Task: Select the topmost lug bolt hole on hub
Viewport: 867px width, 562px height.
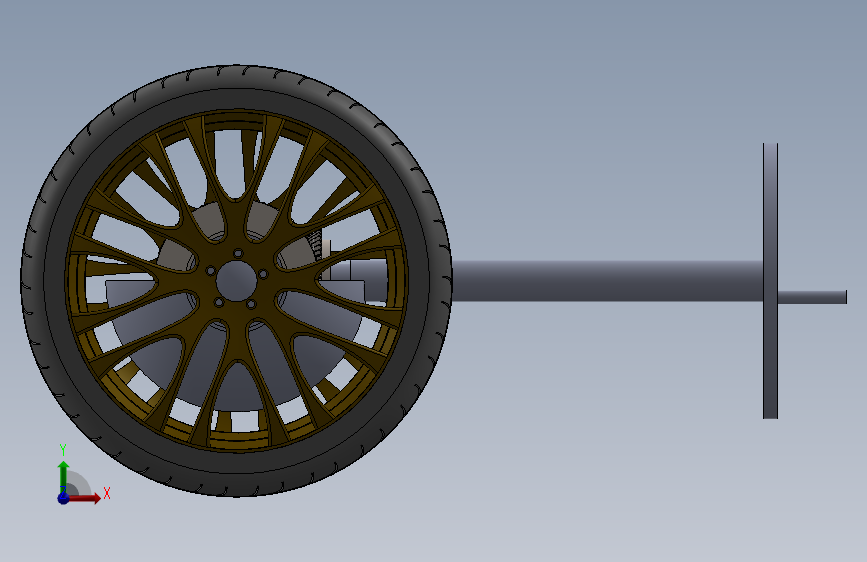Action: pyautogui.click(x=238, y=253)
